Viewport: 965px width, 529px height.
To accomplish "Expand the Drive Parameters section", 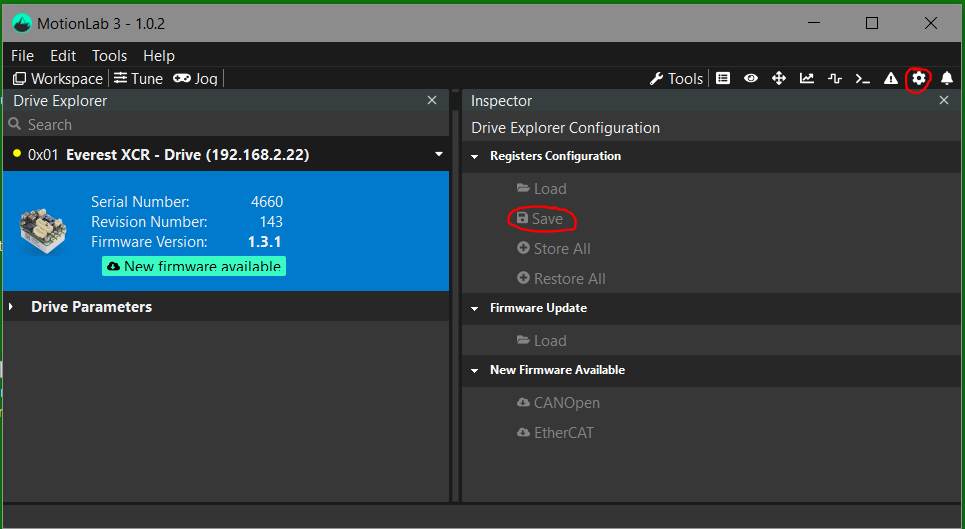I will (12, 307).
